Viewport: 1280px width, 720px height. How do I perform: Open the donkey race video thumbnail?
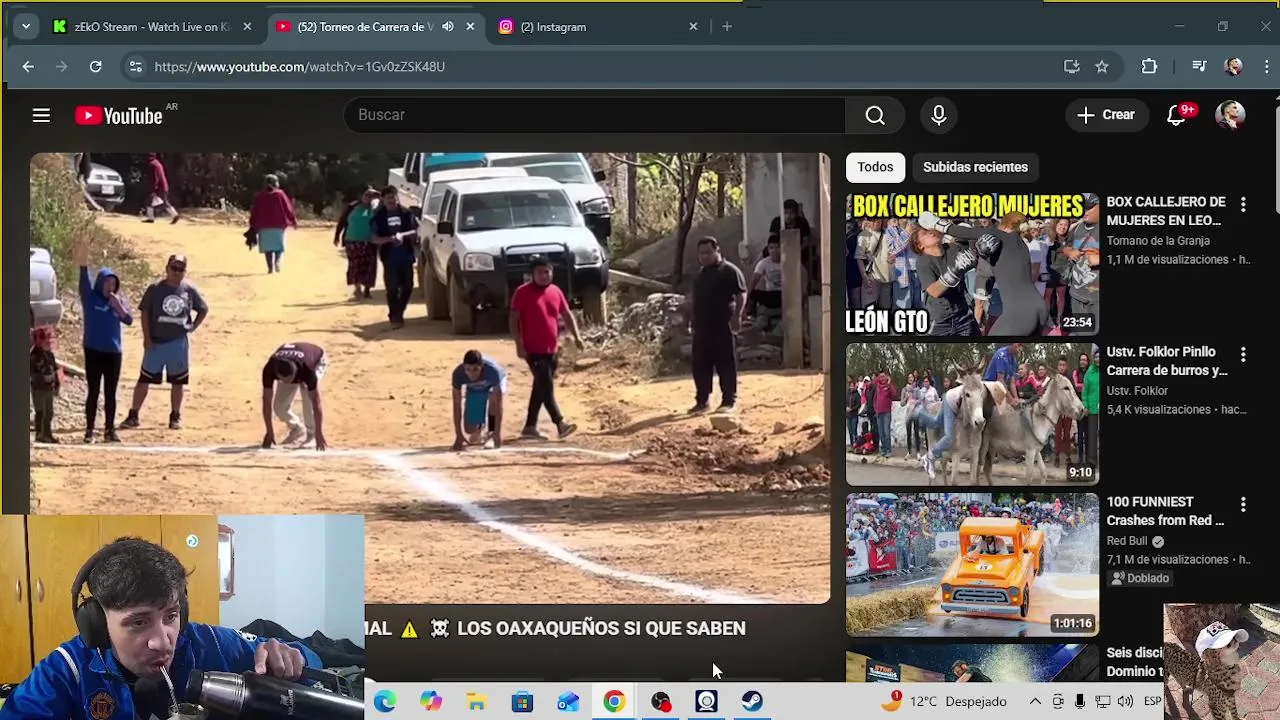pos(972,414)
